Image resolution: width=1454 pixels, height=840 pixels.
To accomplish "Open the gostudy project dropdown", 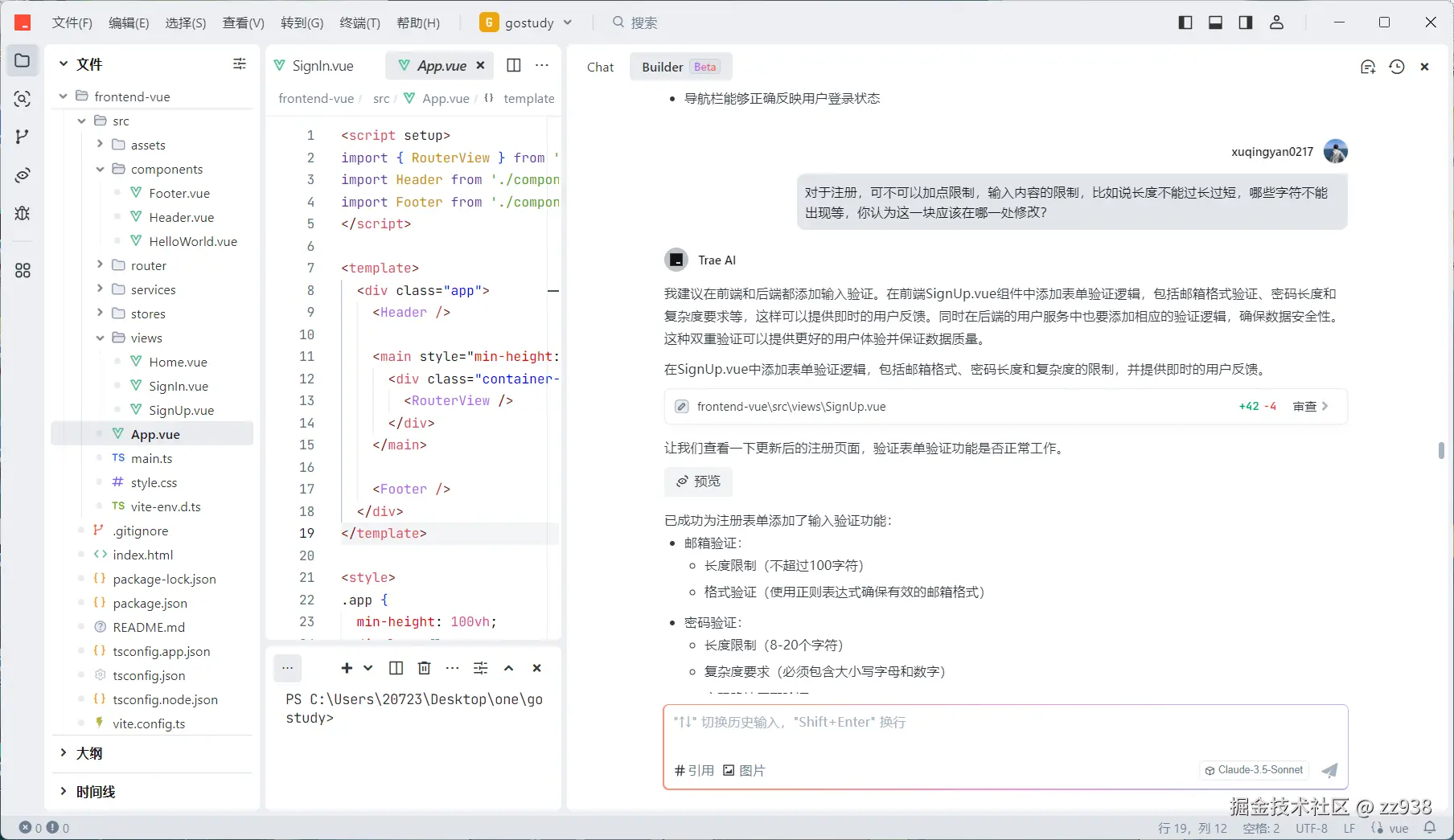I will [x=526, y=23].
